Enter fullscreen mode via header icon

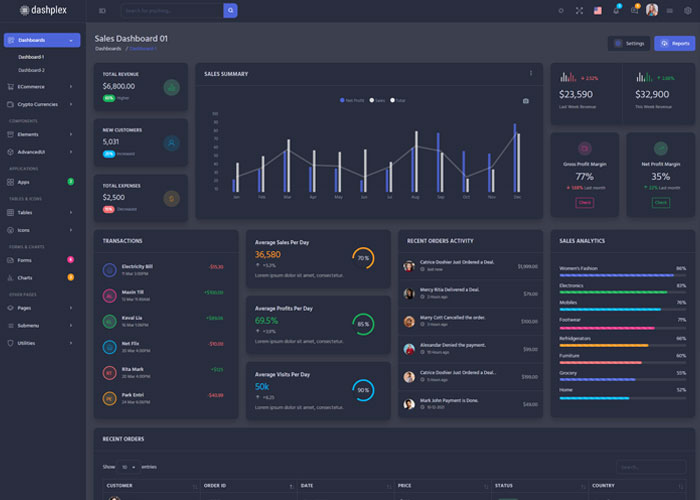point(579,10)
